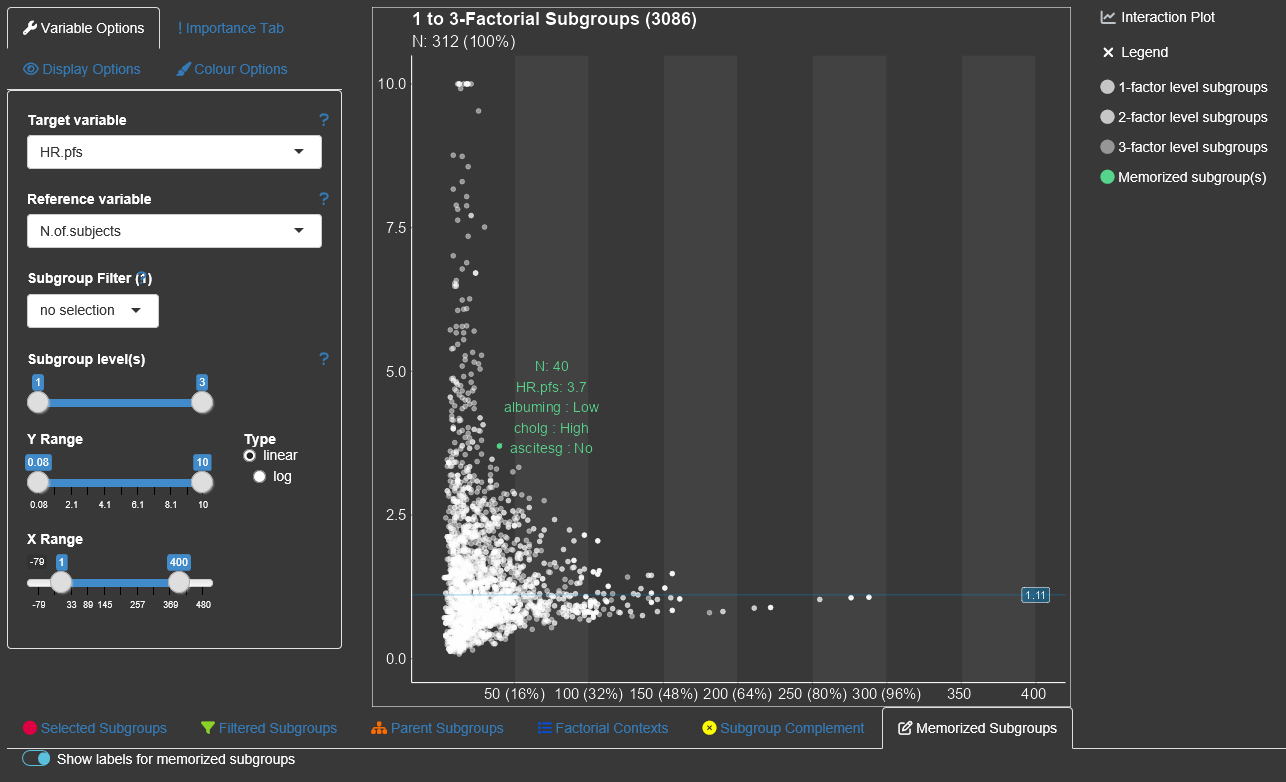This screenshot has height=782, width=1286.
Task: Click the Y Range slider upper handle
Action: coord(202,482)
